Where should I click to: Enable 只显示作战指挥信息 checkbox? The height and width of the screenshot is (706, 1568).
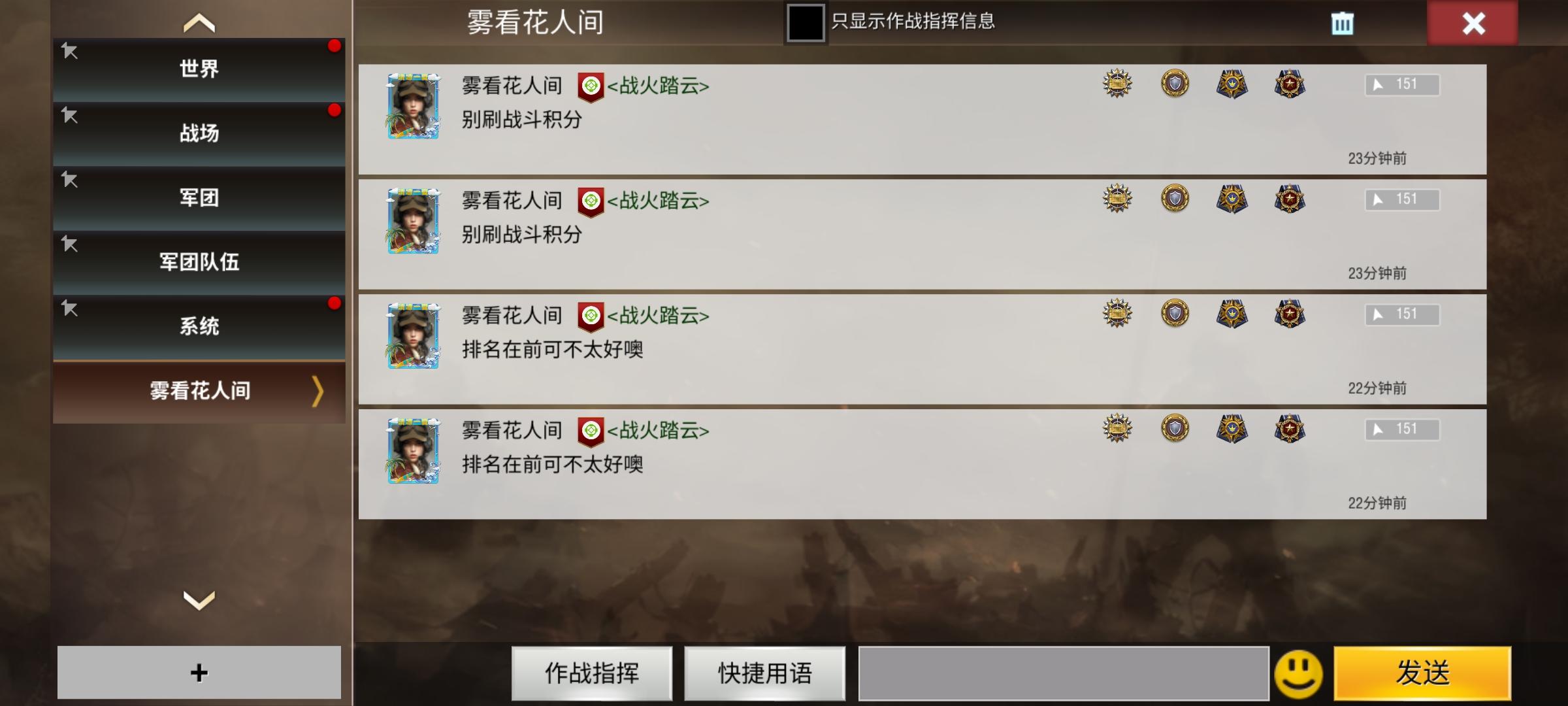point(806,23)
